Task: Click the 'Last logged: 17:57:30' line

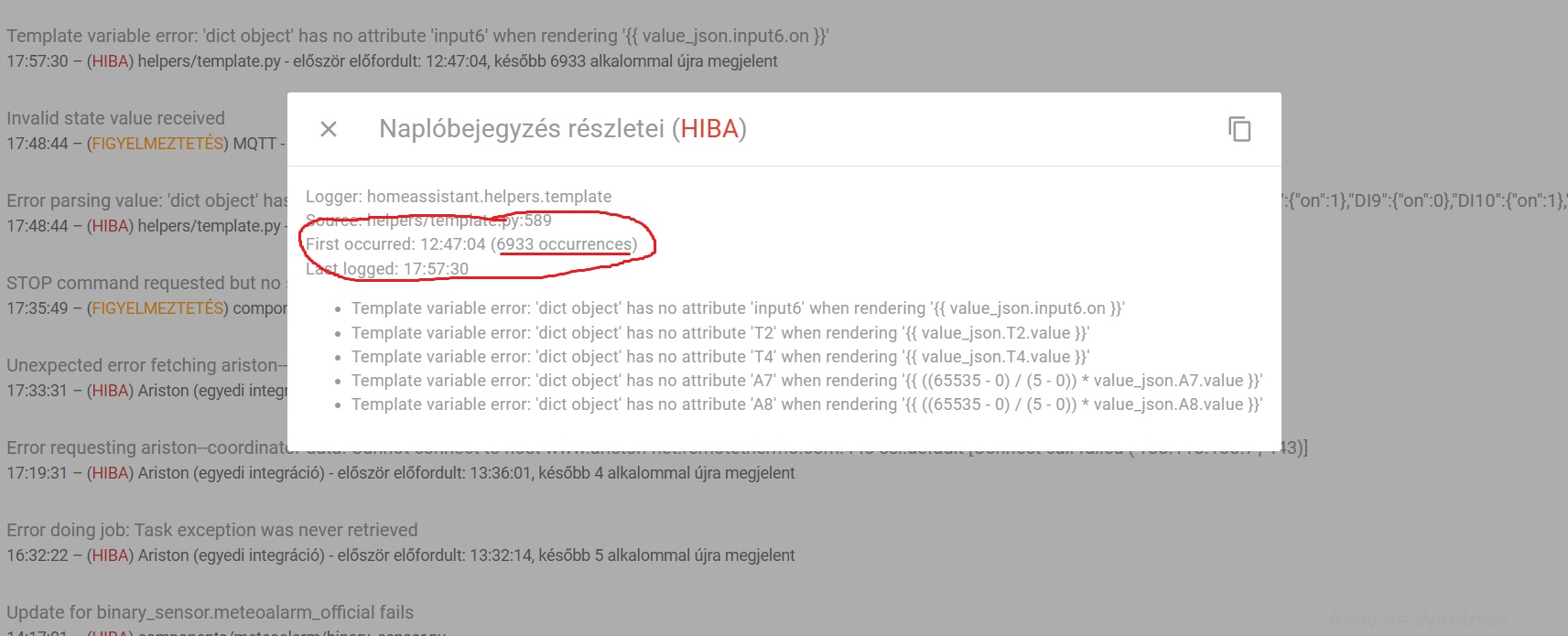Action: coord(387,269)
